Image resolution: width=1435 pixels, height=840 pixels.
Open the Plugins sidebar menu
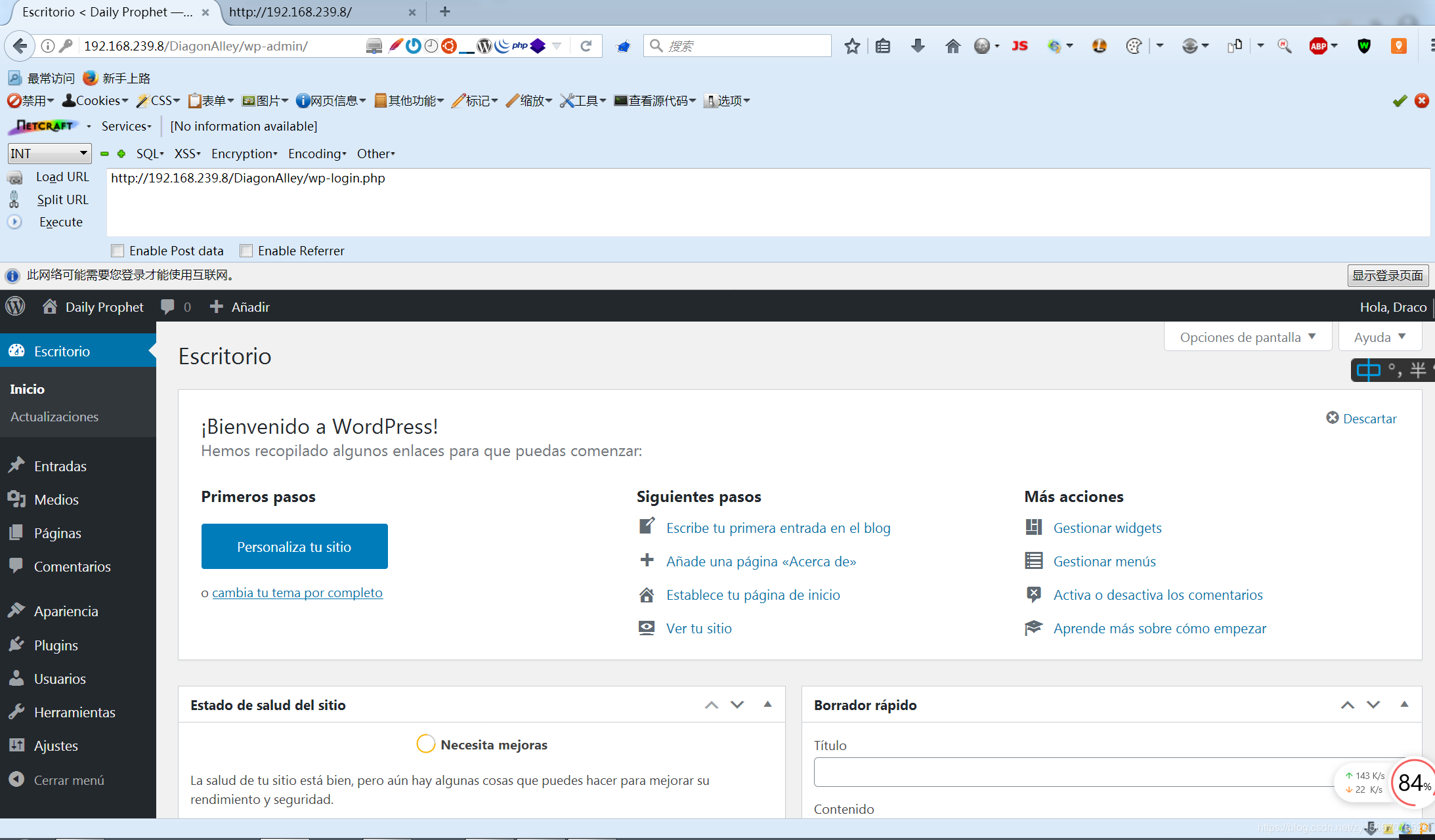click(56, 645)
